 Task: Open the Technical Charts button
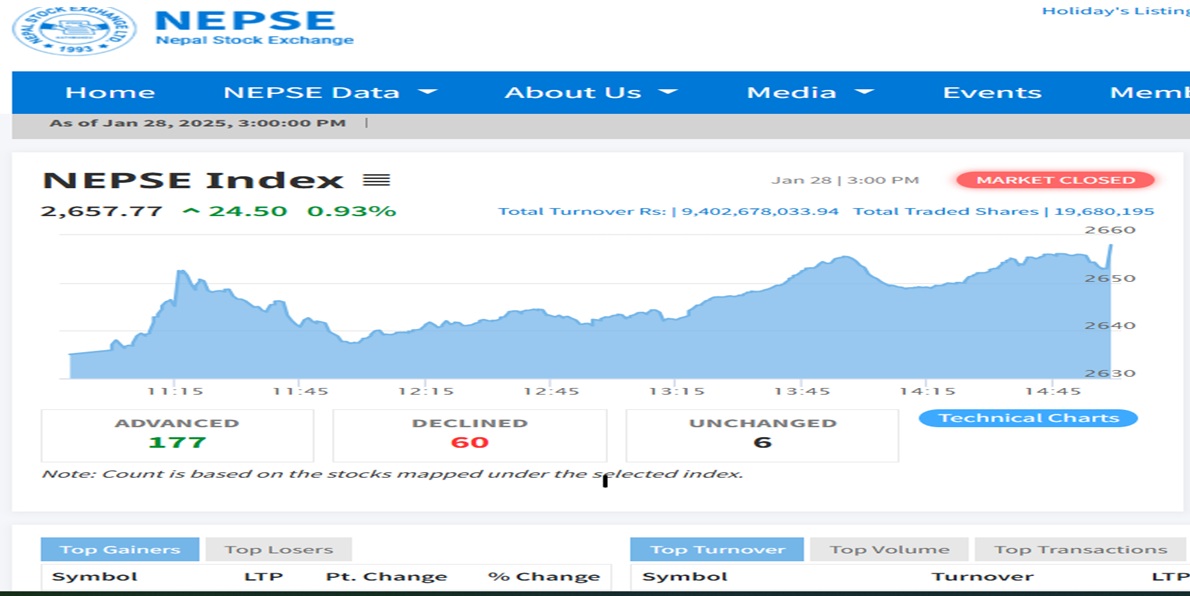tap(1028, 418)
